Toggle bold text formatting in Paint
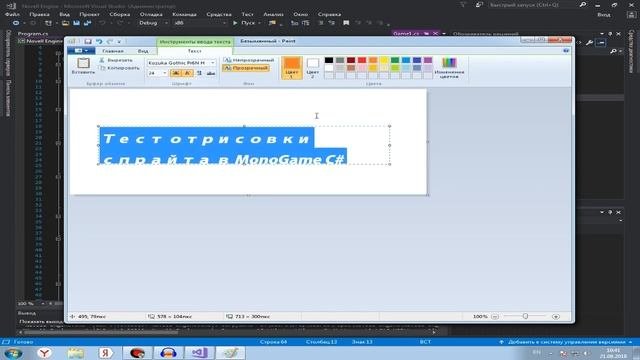Screen dimensions: 640x360 (176, 73)
